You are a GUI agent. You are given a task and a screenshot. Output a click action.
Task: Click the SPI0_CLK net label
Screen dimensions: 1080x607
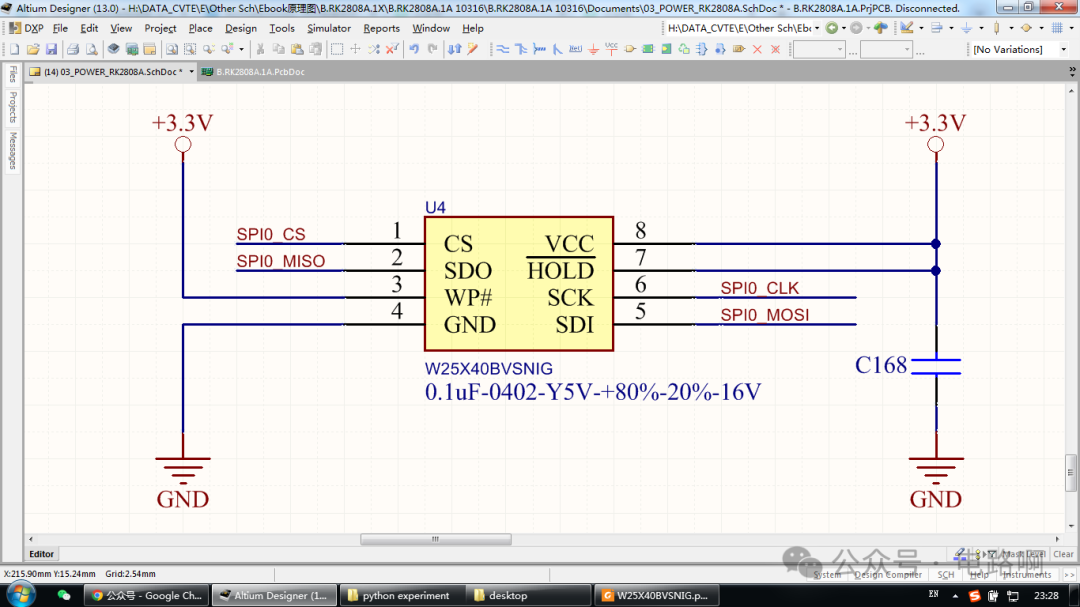tap(759, 288)
